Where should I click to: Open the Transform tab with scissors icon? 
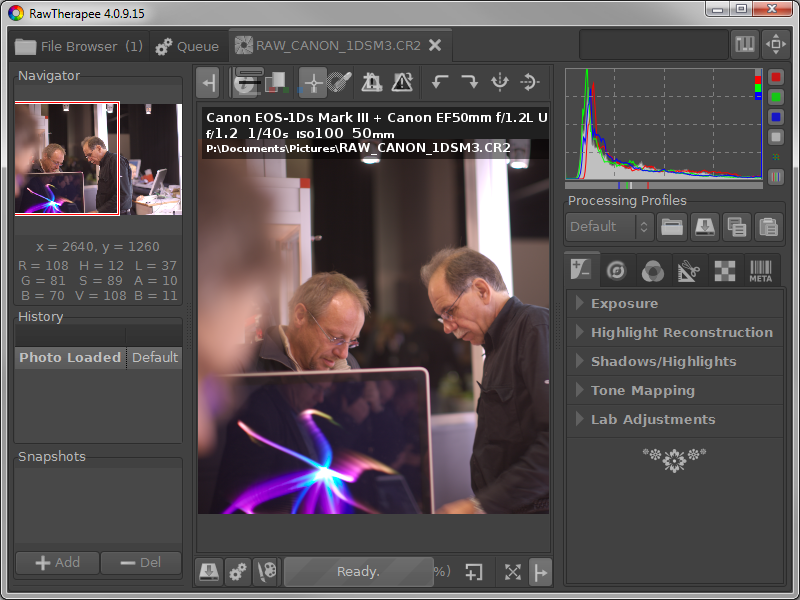(x=687, y=270)
